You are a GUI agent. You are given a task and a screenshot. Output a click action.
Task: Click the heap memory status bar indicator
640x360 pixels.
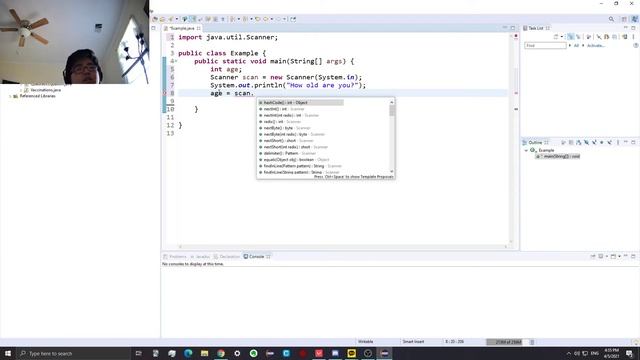pos(506,342)
